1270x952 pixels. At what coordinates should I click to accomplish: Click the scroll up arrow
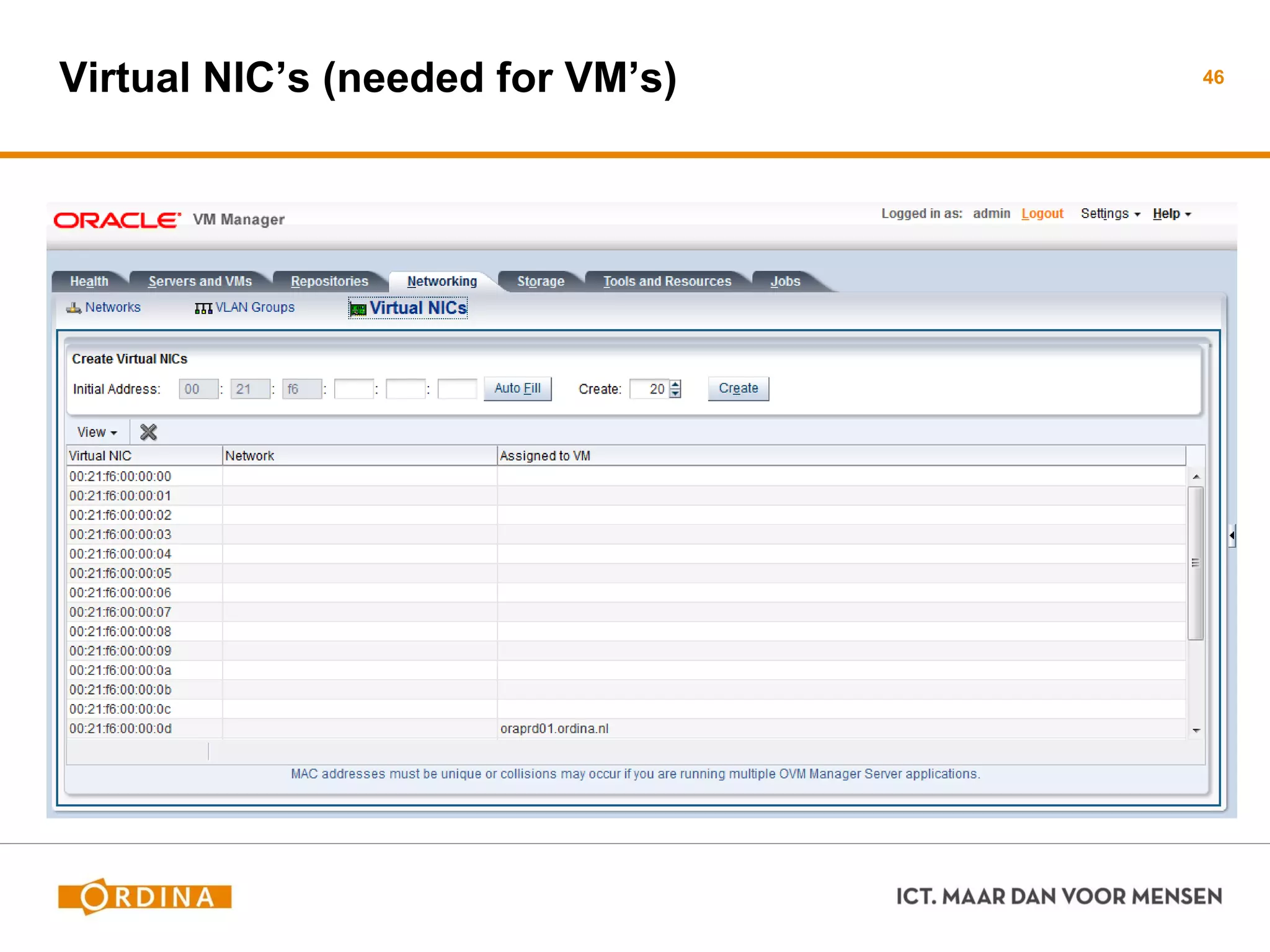(x=1196, y=477)
